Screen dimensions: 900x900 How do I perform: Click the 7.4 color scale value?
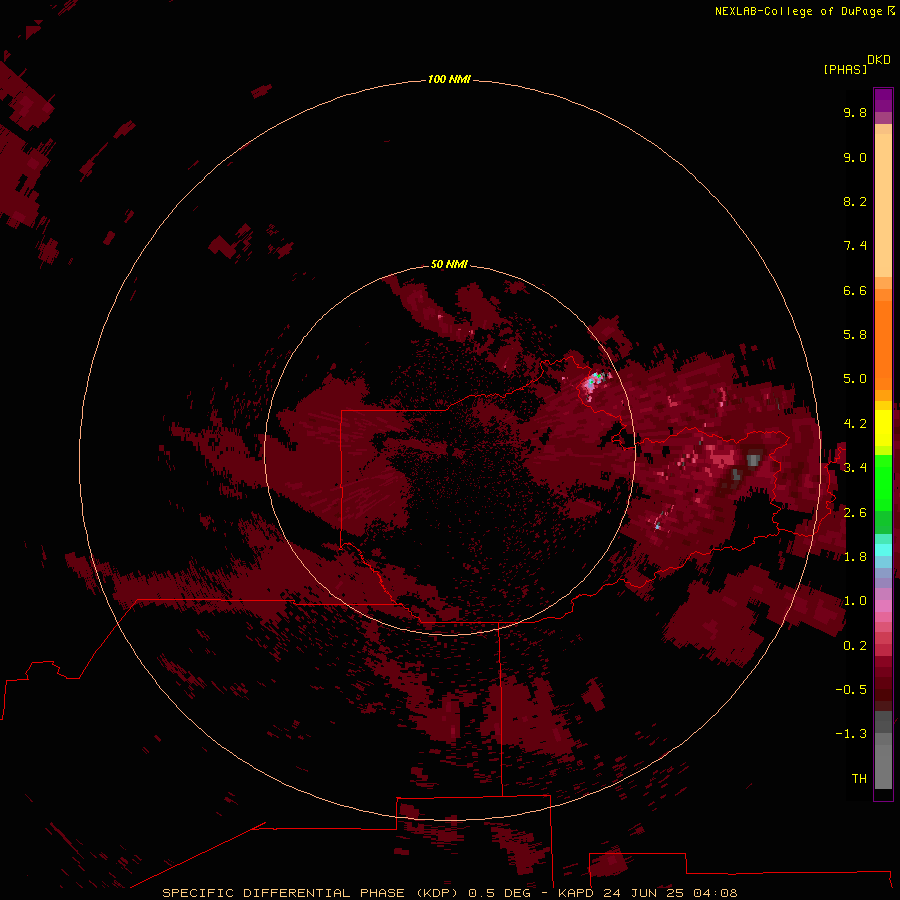point(855,246)
